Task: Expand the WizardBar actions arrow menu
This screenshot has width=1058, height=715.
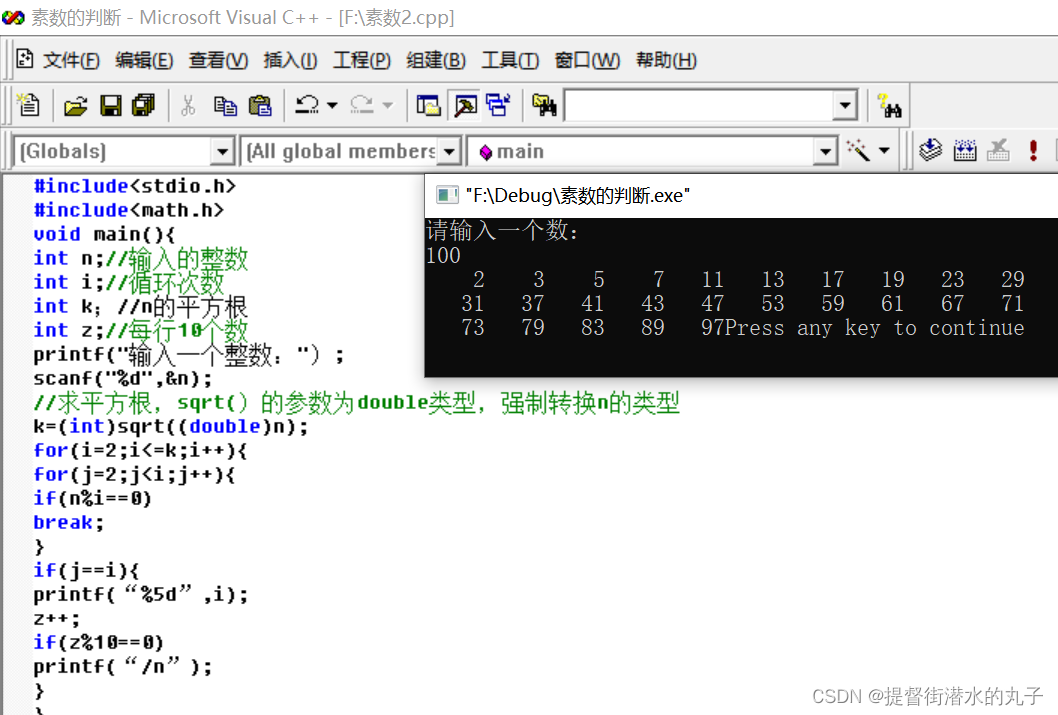Action: coord(885,150)
